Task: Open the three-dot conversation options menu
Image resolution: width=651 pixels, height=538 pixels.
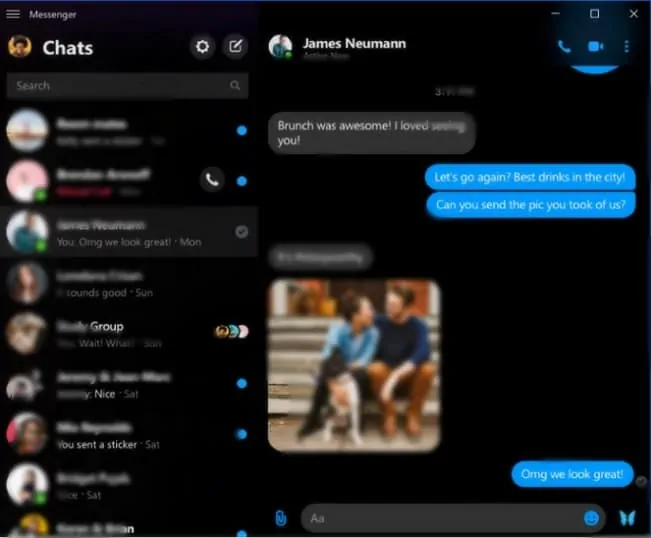Action: 627,46
